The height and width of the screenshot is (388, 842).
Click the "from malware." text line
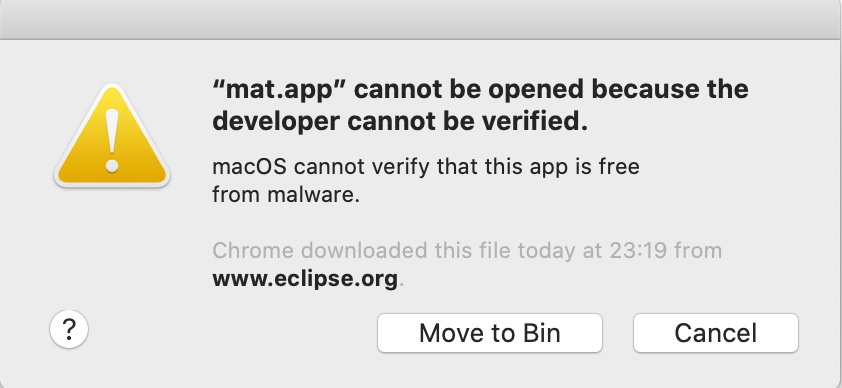click(x=286, y=195)
